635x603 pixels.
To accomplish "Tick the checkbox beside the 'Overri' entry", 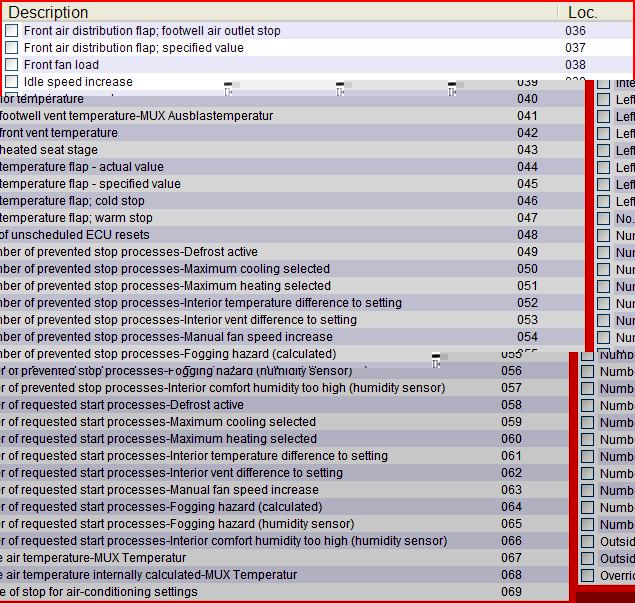I will pyautogui.click(x=588, y=576).
